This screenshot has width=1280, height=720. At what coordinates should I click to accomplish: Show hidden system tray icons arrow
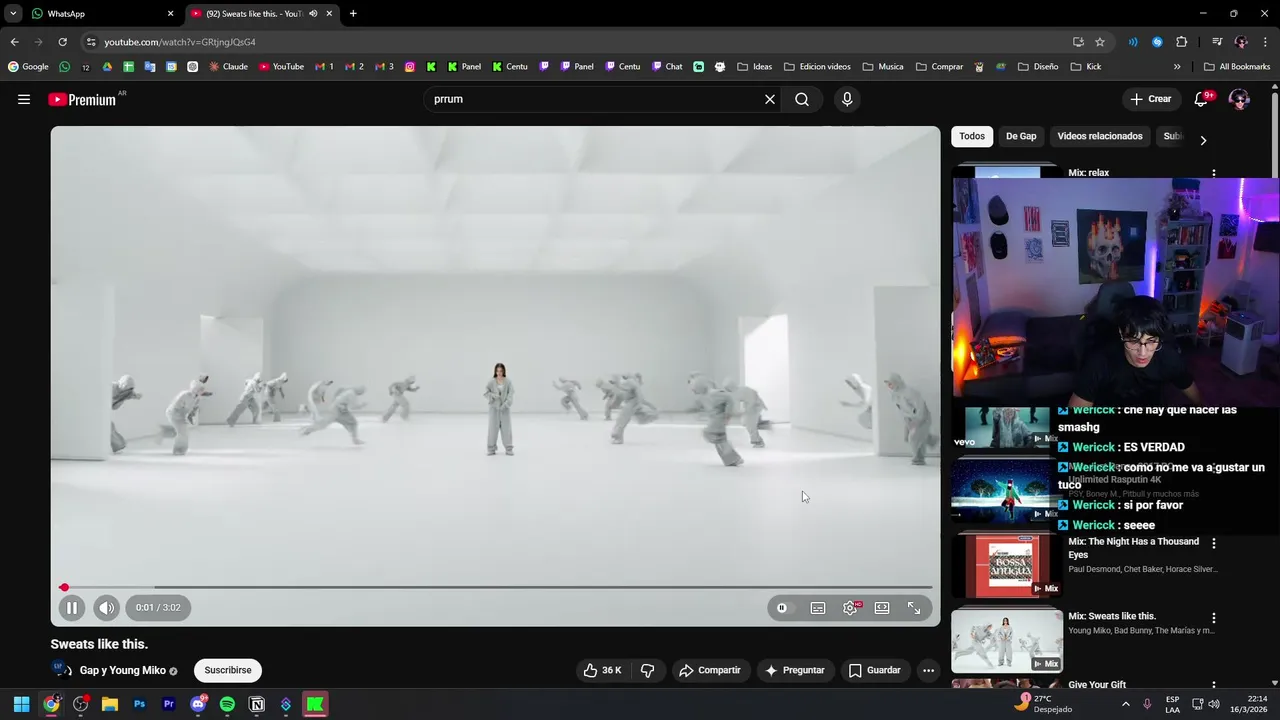1125,704
